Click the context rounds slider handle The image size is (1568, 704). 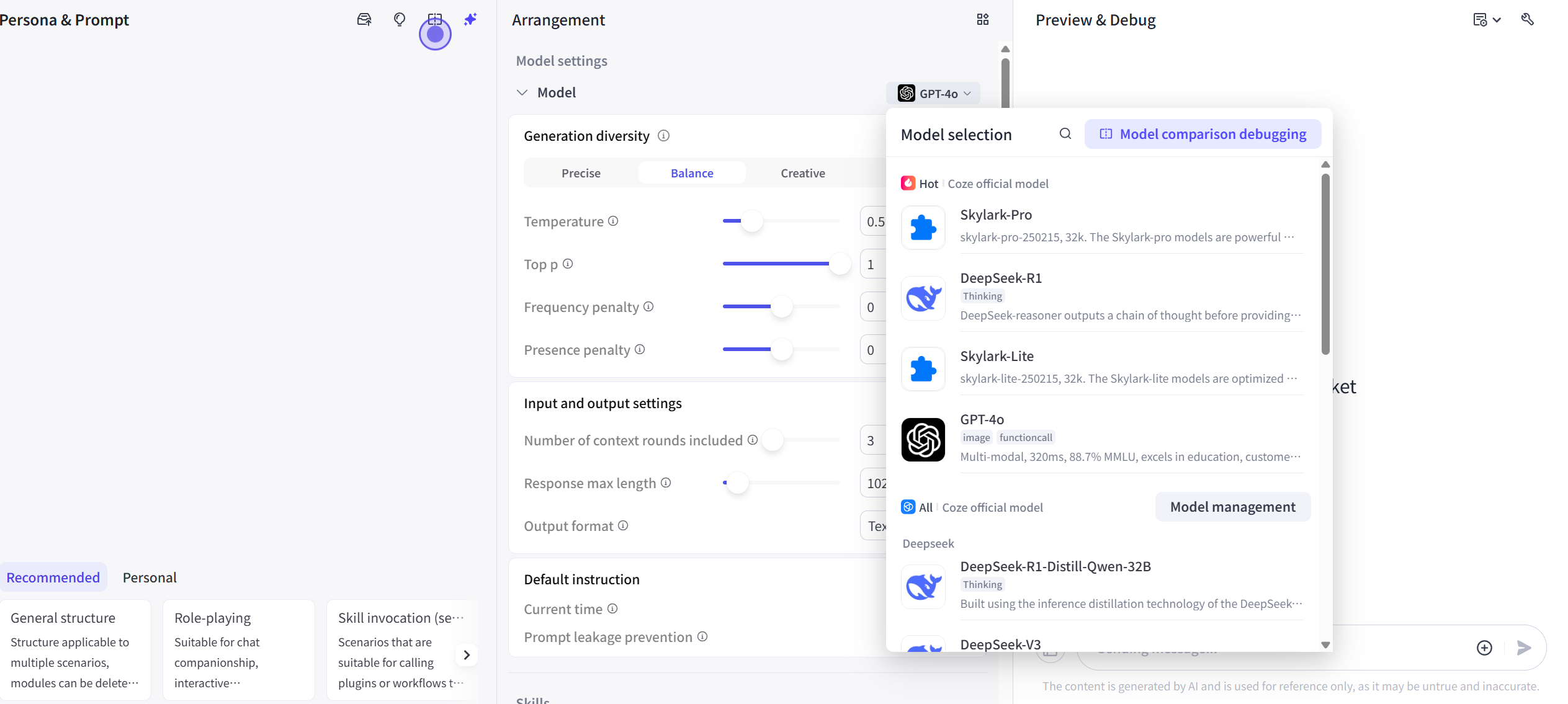tap(773, 440)
